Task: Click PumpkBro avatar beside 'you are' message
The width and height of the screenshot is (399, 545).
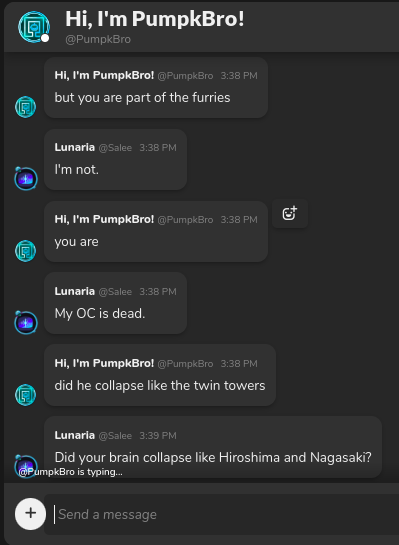Action: tap(25, 251)
